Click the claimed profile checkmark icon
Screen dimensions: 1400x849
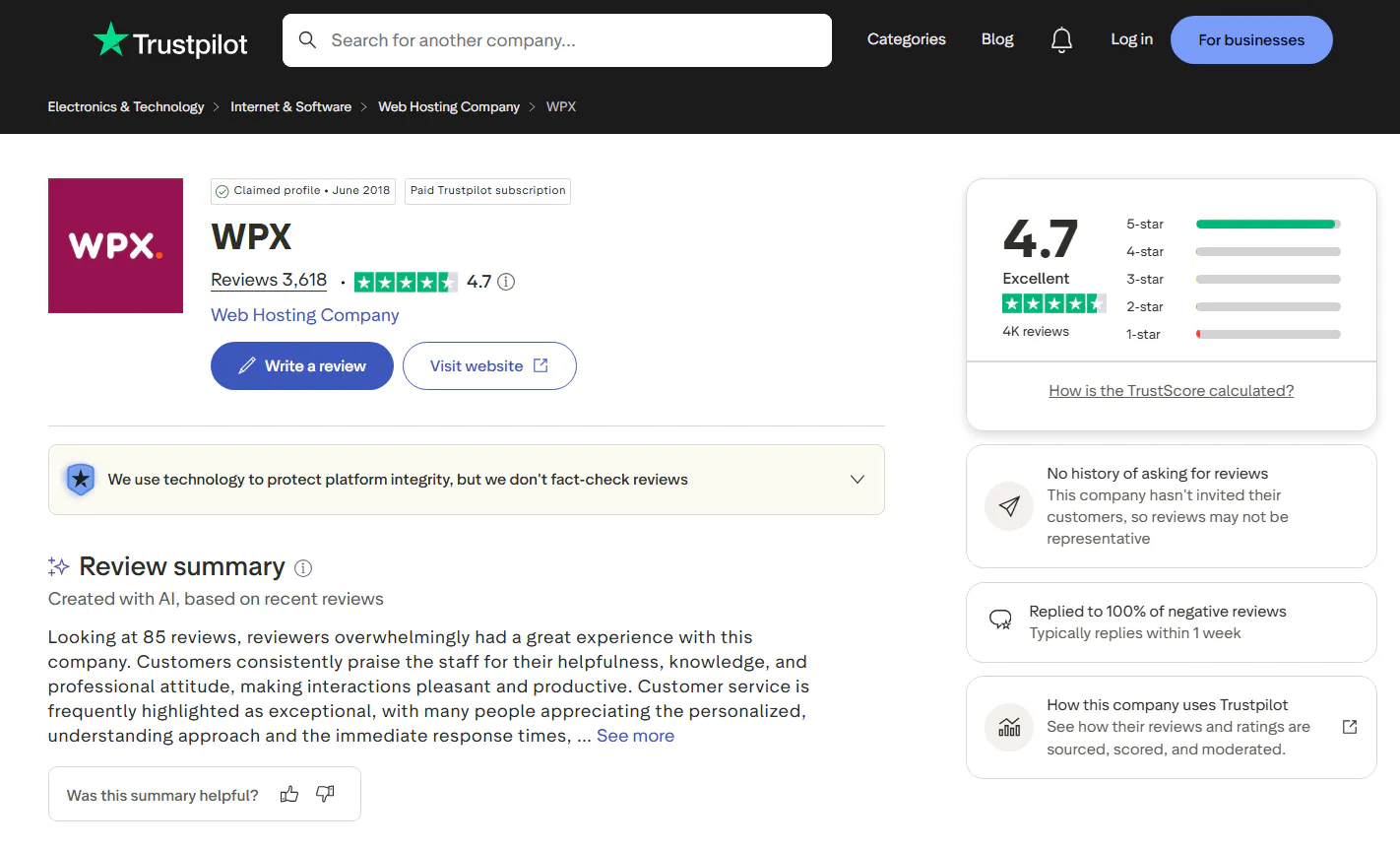[223, 191]
